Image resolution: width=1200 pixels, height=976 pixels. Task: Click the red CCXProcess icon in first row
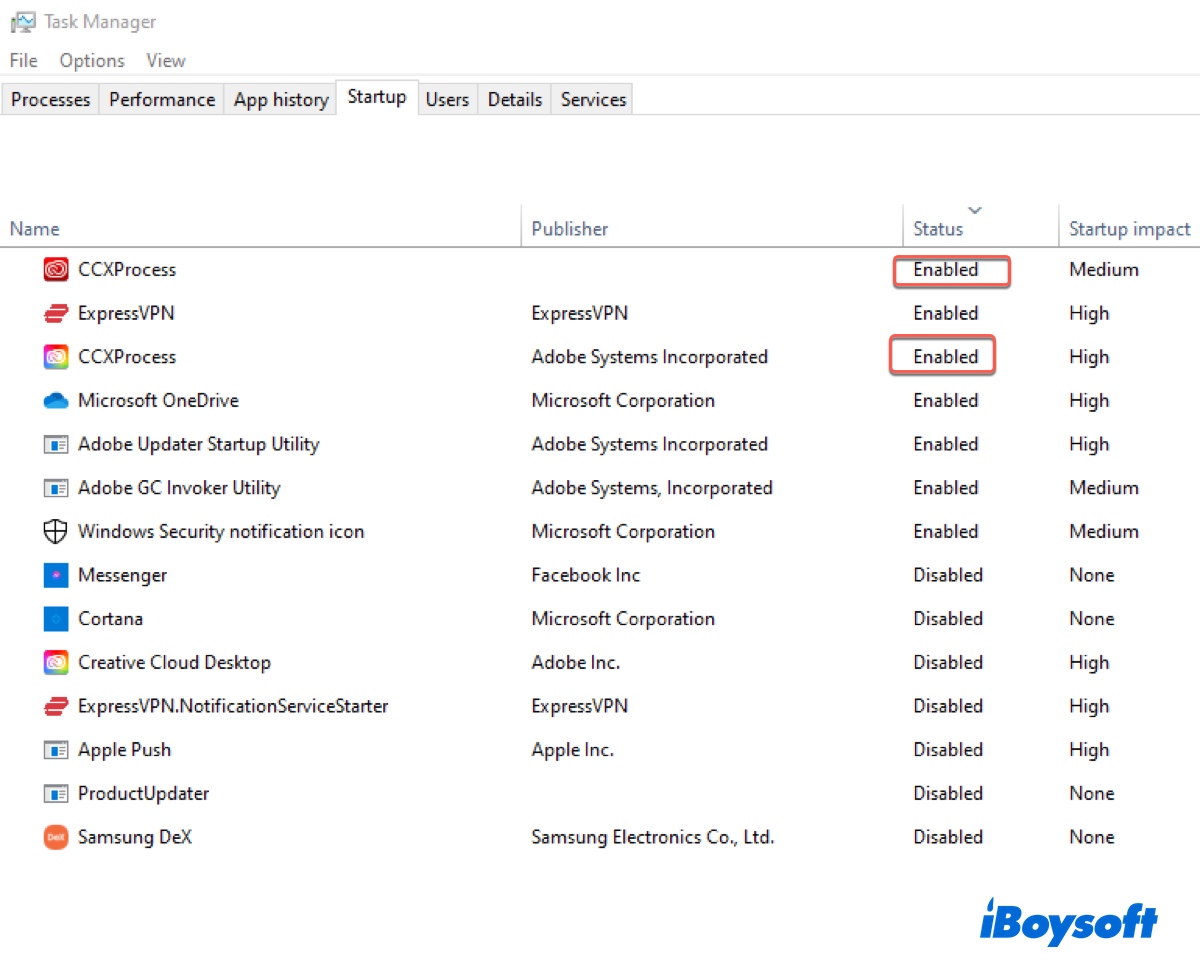click(56, 269)
